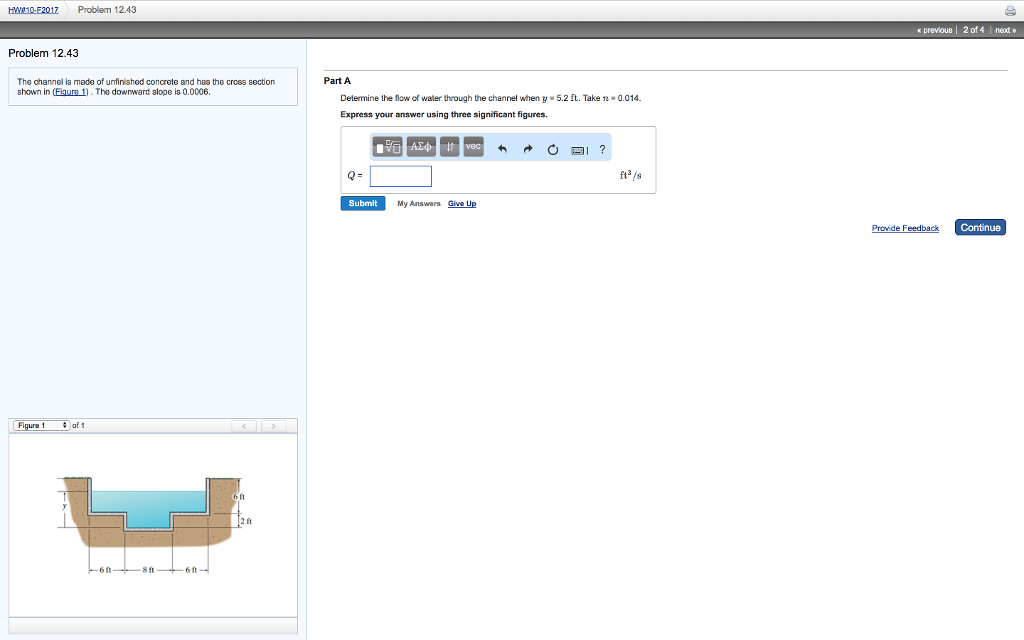This screenshot has height=640, width=1024.
Task: Click the subscript/superscript arrows tool
Action: tap(449, 148)
